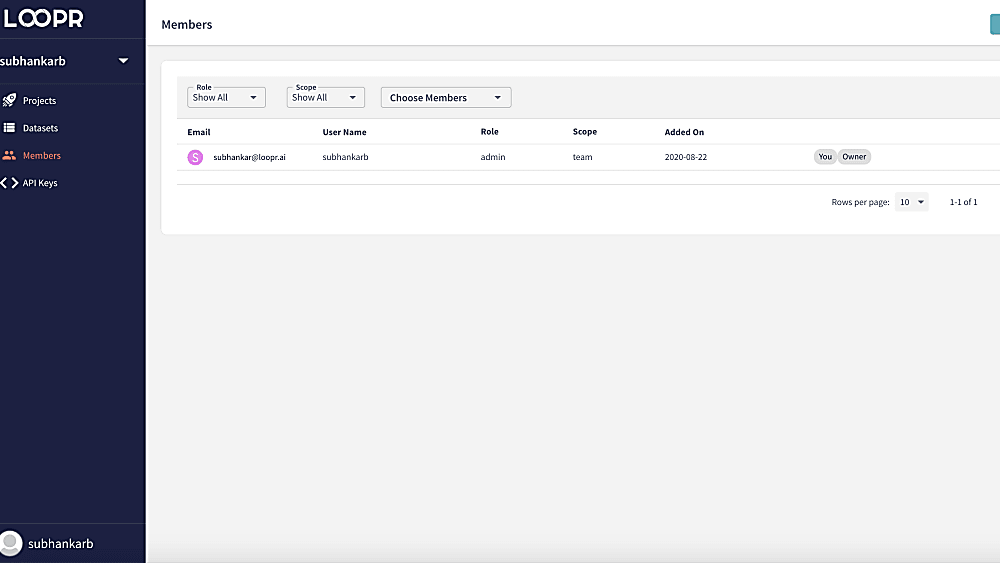The height and width of the screenshot is (563, 1000).
Task: Click the User Name column header
Action: (344, 132)
